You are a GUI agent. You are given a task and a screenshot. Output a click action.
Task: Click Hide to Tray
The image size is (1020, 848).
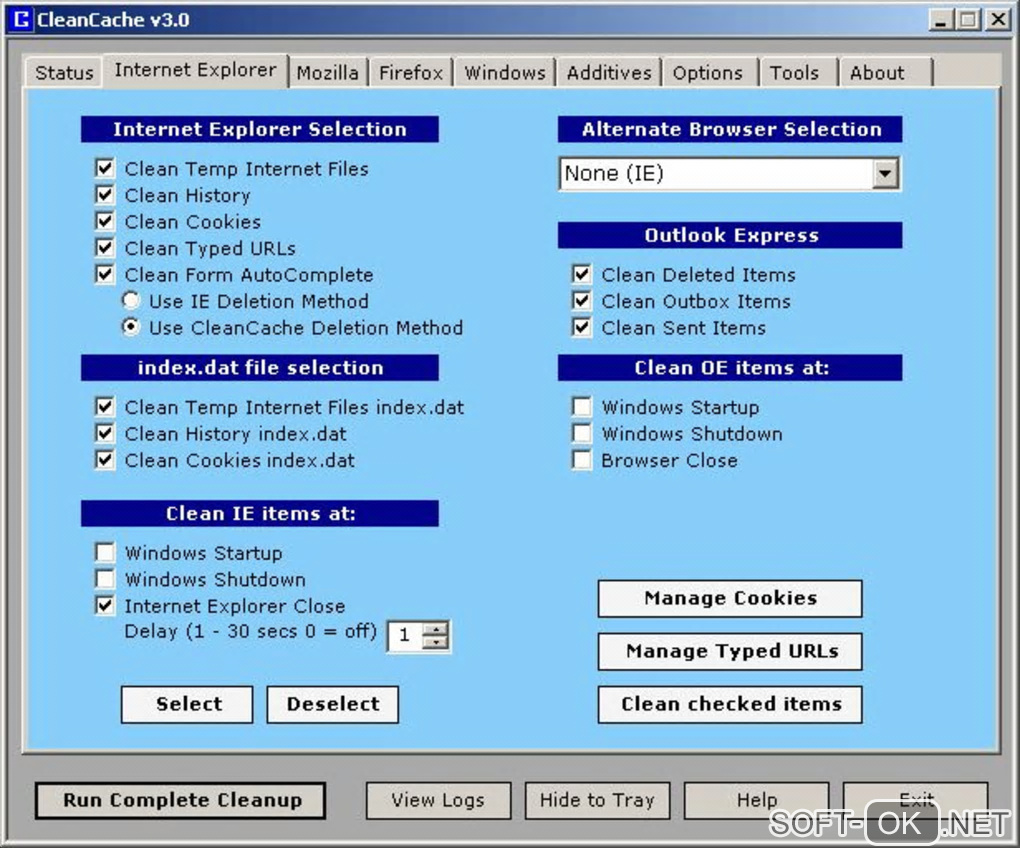tap(597, 801)
